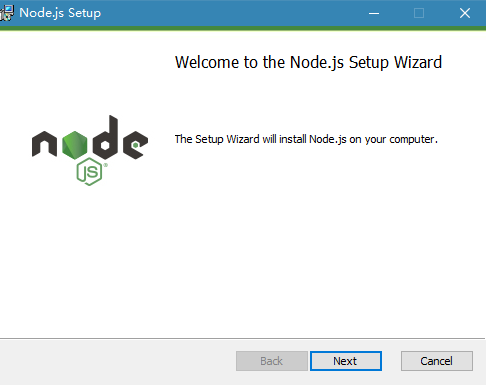Click the Setup Wizard will install description
The image size is (486, 385).
[x=306, y=139]
